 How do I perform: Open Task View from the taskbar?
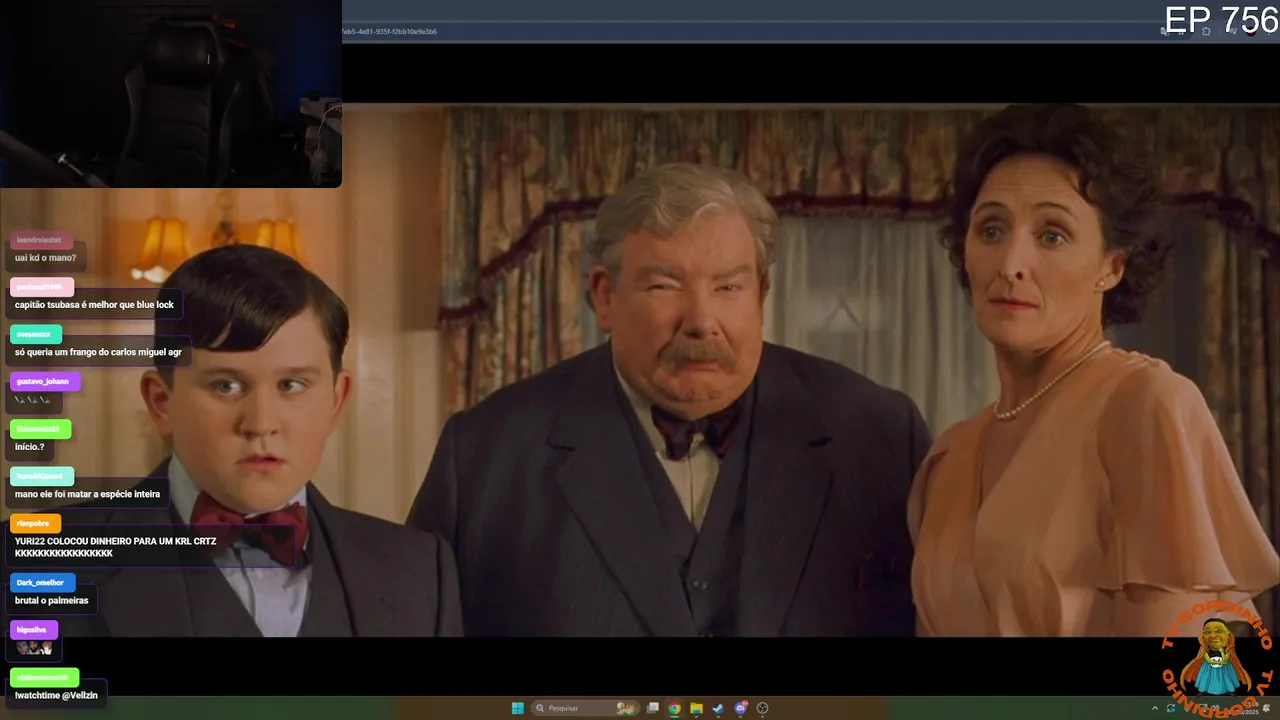pyautogui.click(x=653, y=708)
